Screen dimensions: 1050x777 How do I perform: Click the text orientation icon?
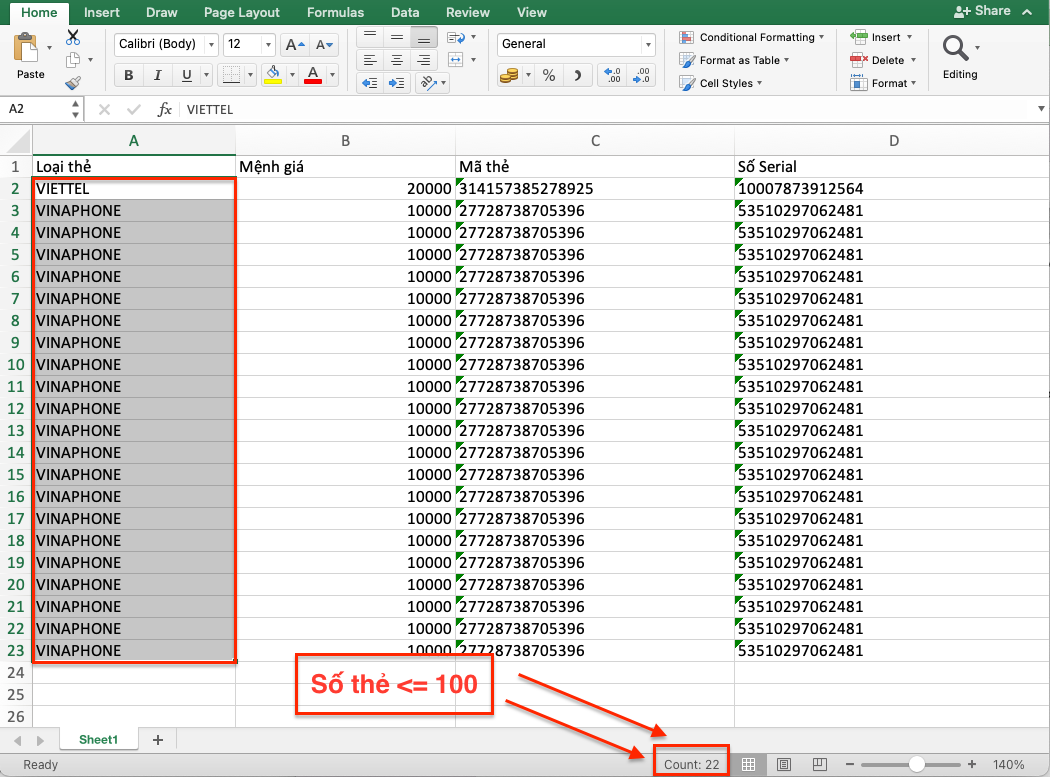(427, 83)
